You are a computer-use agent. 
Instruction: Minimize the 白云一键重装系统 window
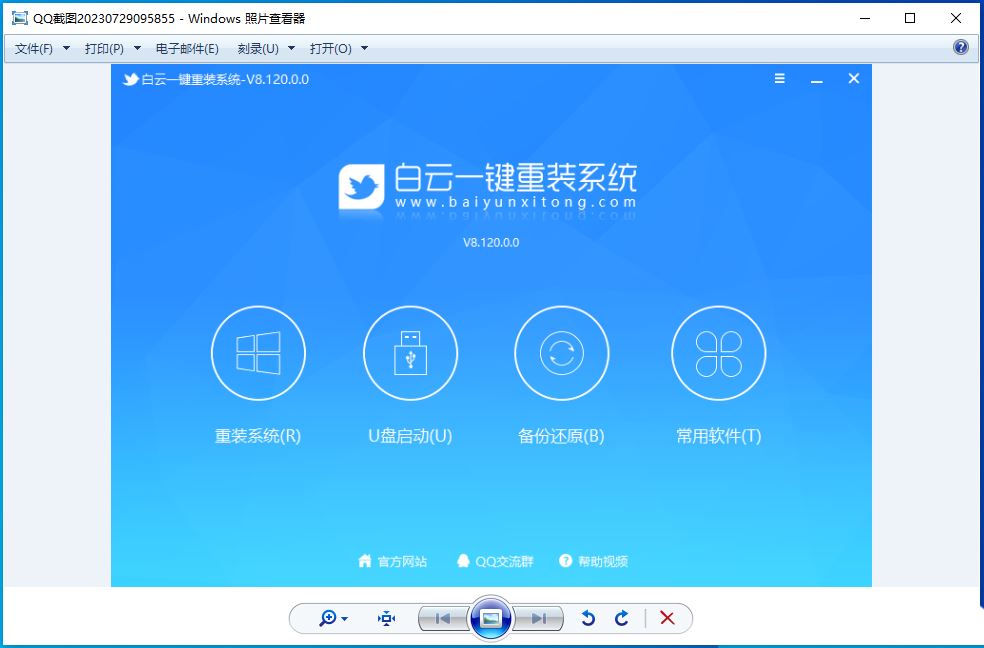(816, 80)
